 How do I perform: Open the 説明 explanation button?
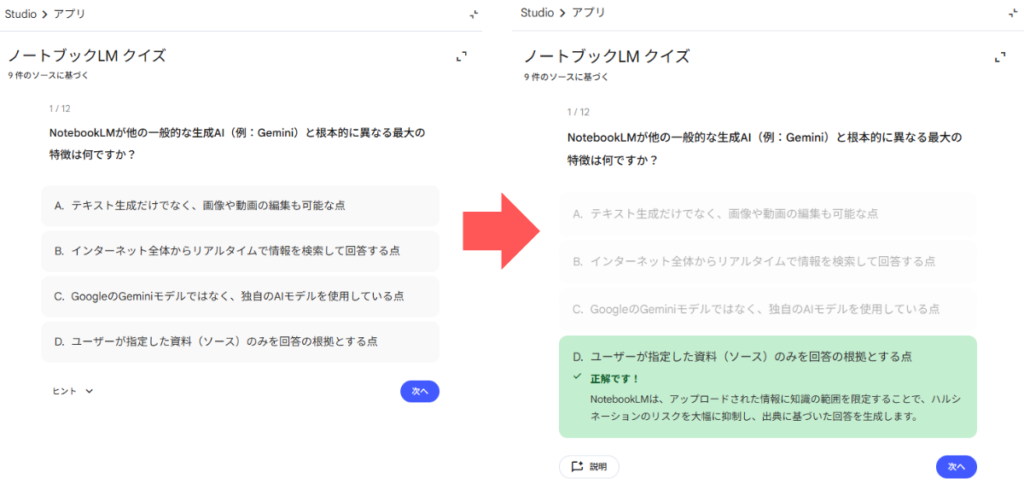[x=589, y=467]
